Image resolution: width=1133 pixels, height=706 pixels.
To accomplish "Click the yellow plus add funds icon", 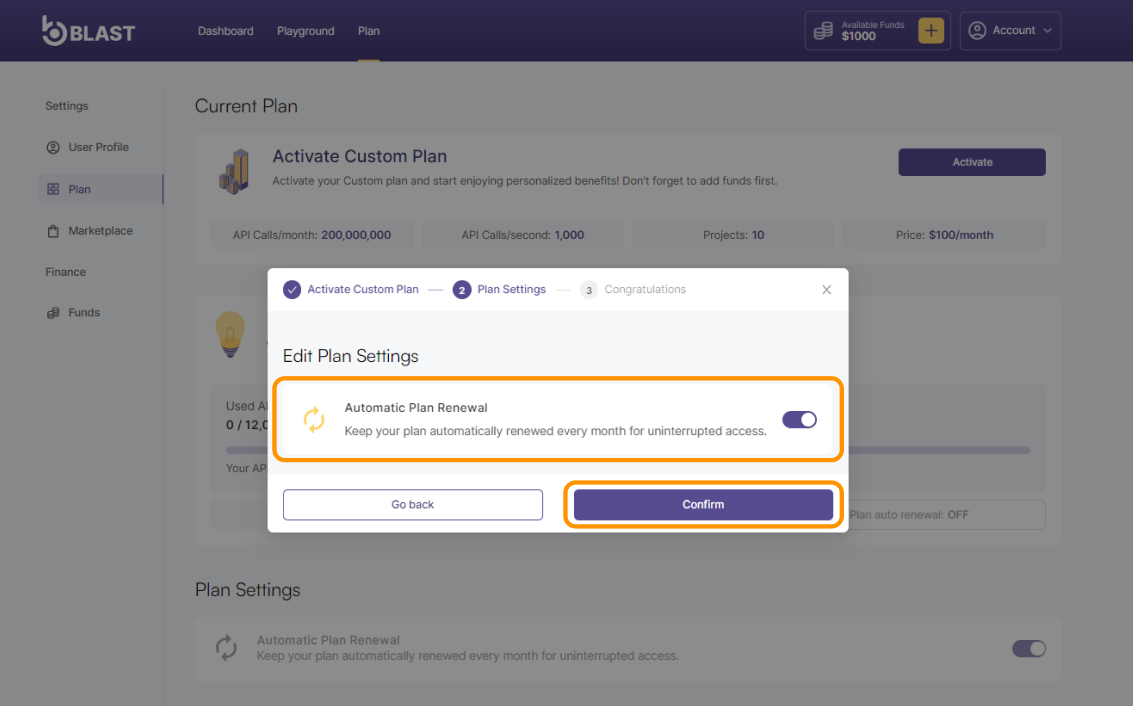I will [930, 31].
